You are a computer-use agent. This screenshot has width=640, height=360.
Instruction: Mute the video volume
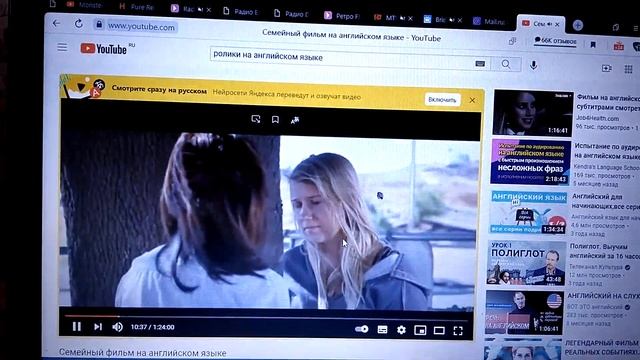118,327
